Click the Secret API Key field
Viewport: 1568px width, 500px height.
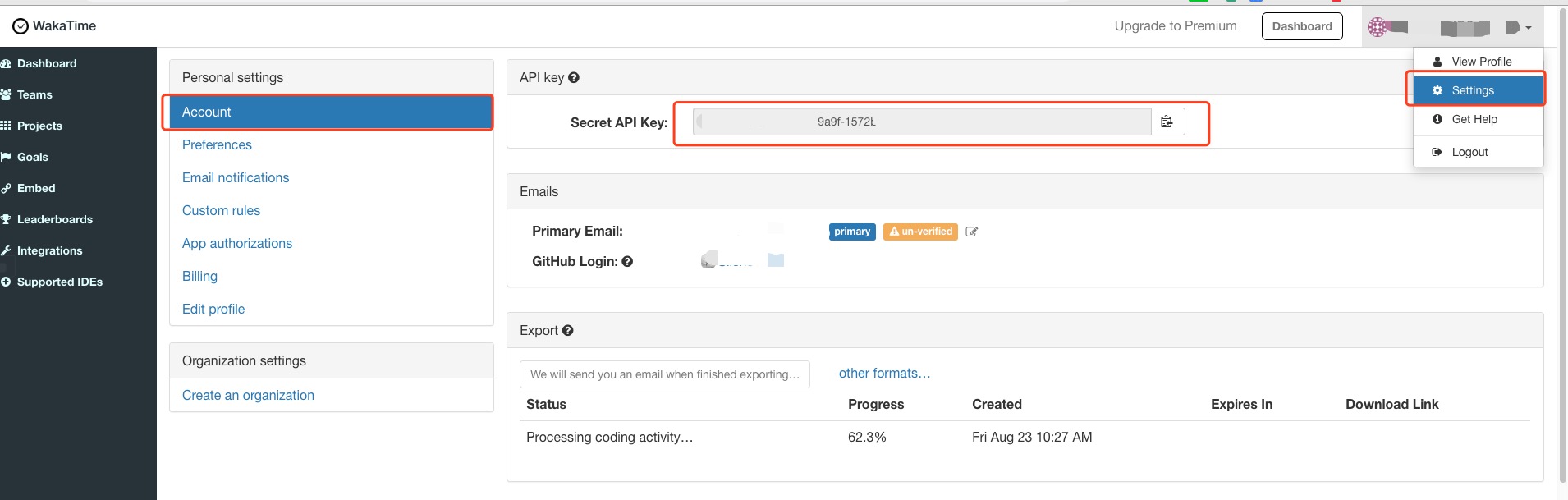(x=921, y=122)
